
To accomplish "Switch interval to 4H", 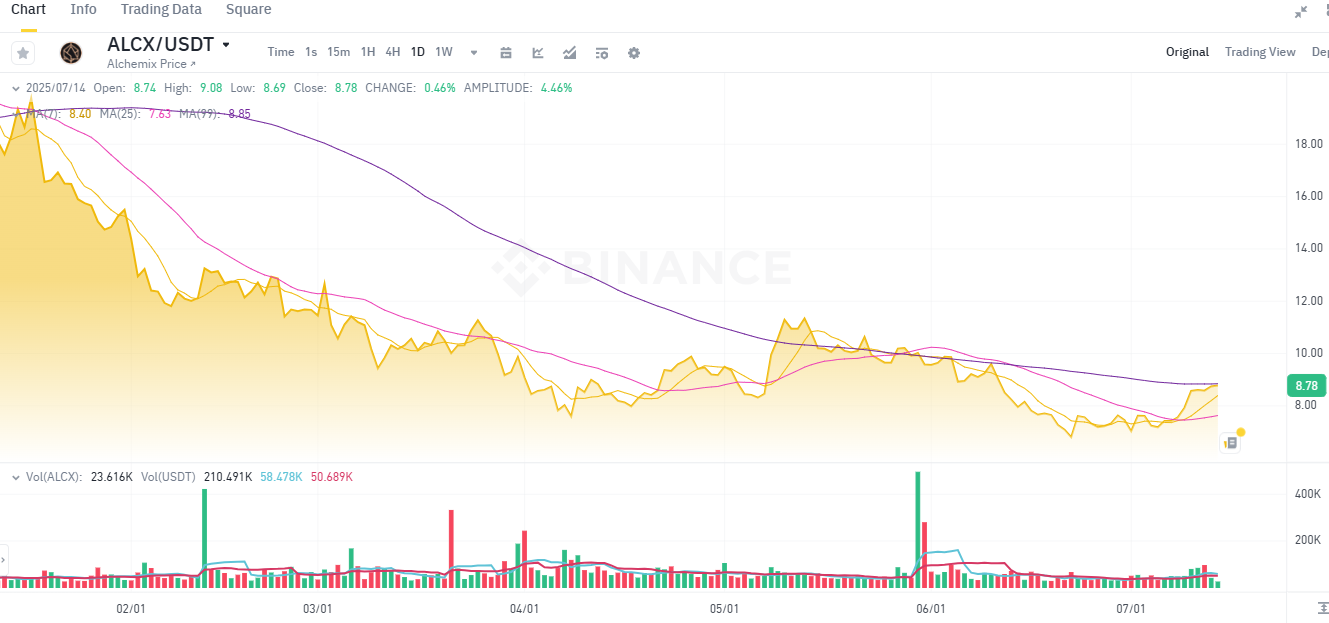I will [x=393, y=52].
